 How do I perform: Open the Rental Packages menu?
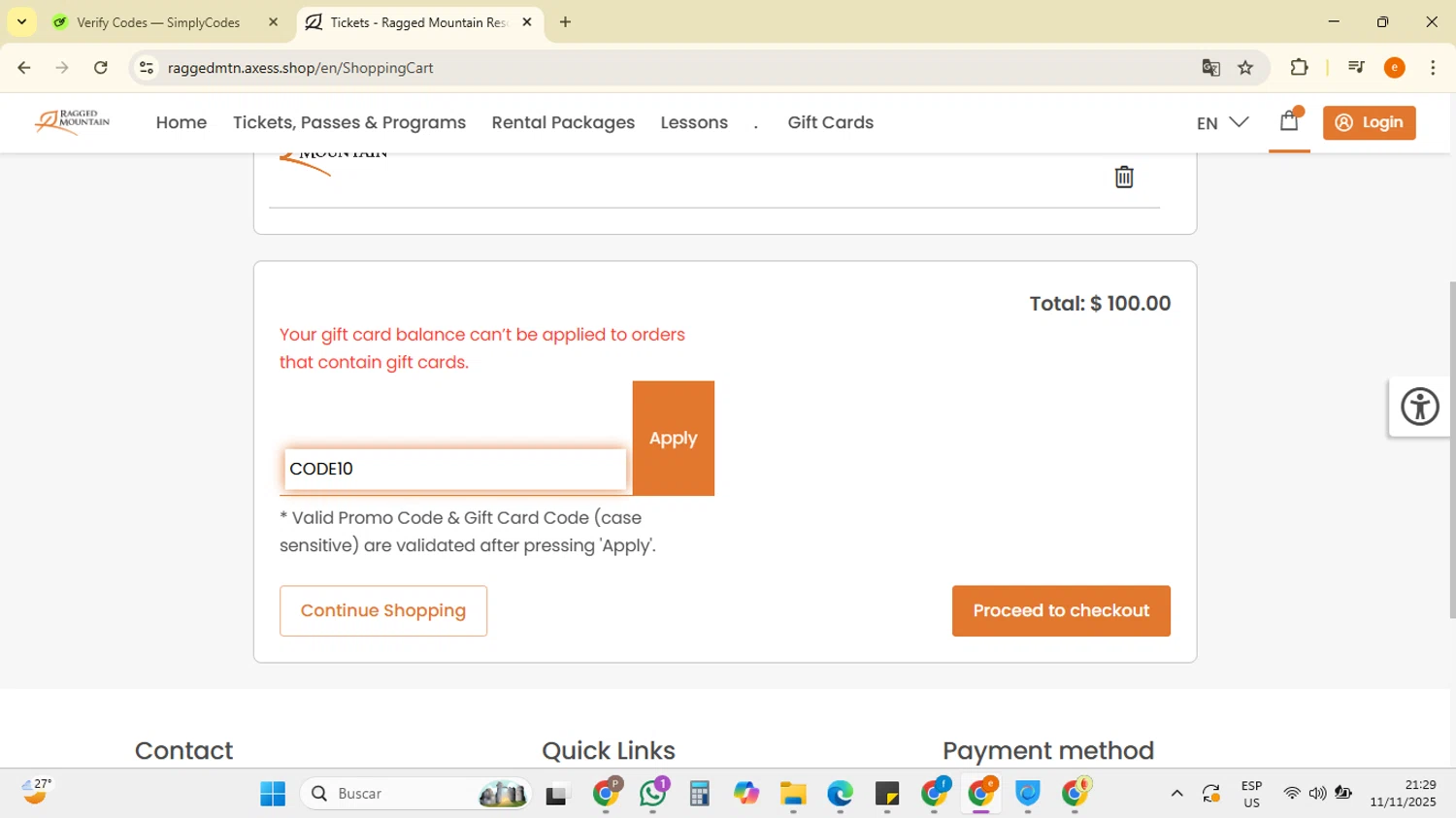(x=563, y=122)
